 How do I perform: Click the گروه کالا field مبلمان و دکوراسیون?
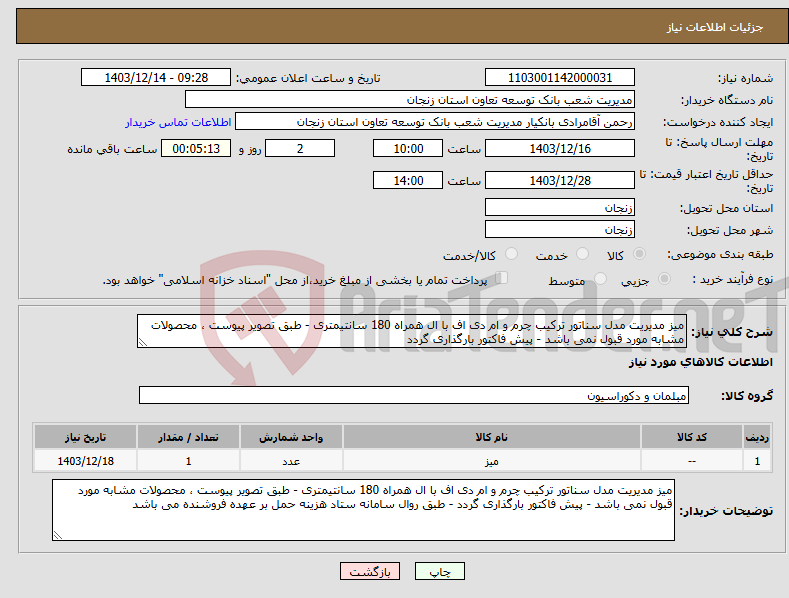click(x=414, y=395)
